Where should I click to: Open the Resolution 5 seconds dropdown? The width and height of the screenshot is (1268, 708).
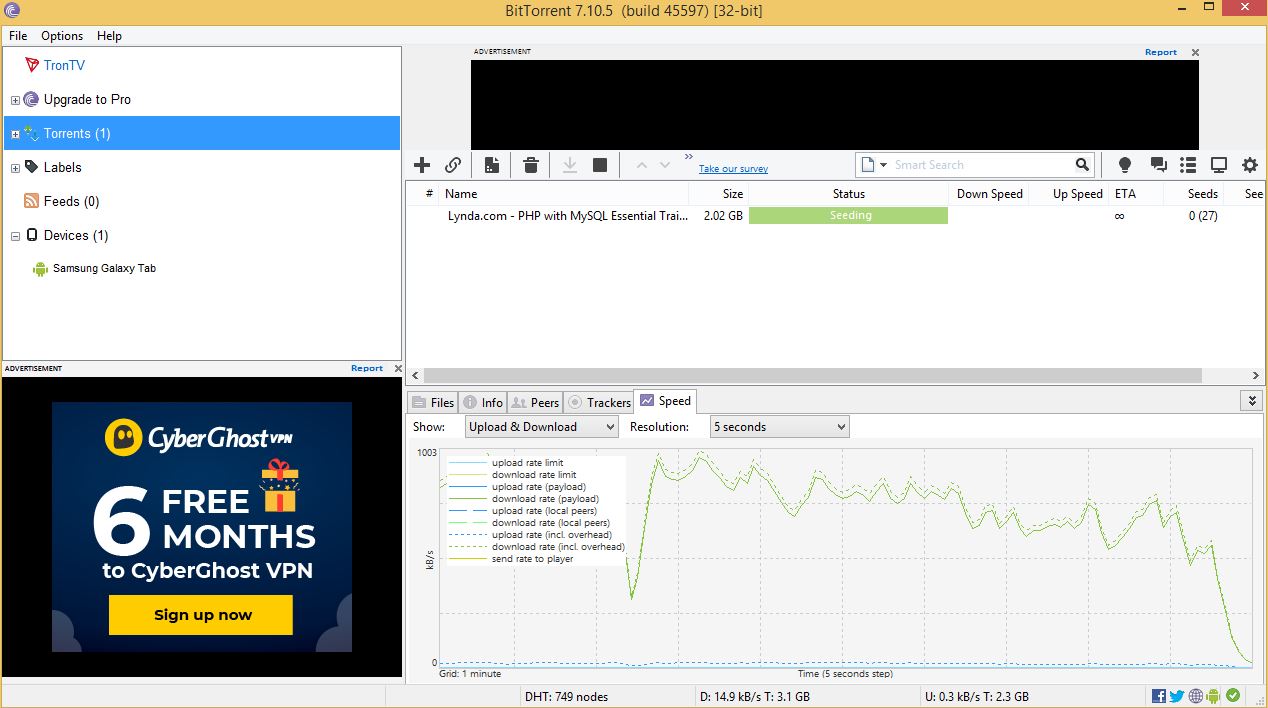point(779,427)
